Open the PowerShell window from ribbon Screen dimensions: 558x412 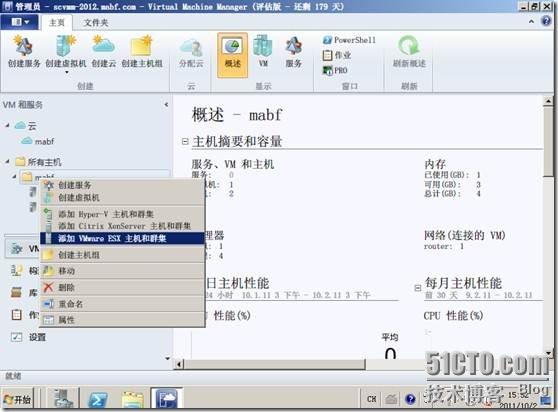coord(349,40)
